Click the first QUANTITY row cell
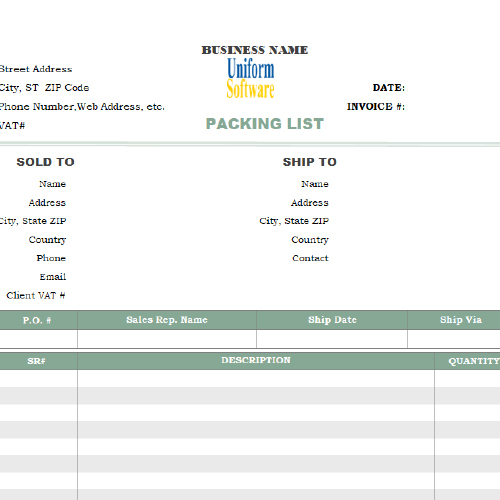The image size is (500, 500). (467, 378)
